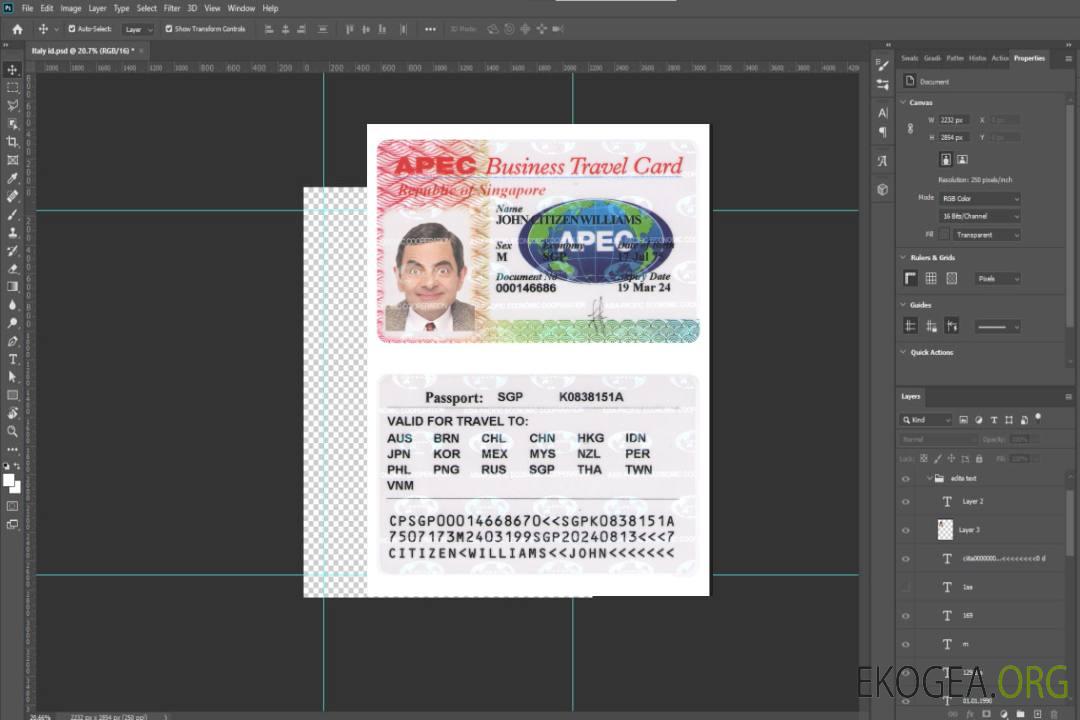Click the canvas width input field

click(x=953, y=120)
